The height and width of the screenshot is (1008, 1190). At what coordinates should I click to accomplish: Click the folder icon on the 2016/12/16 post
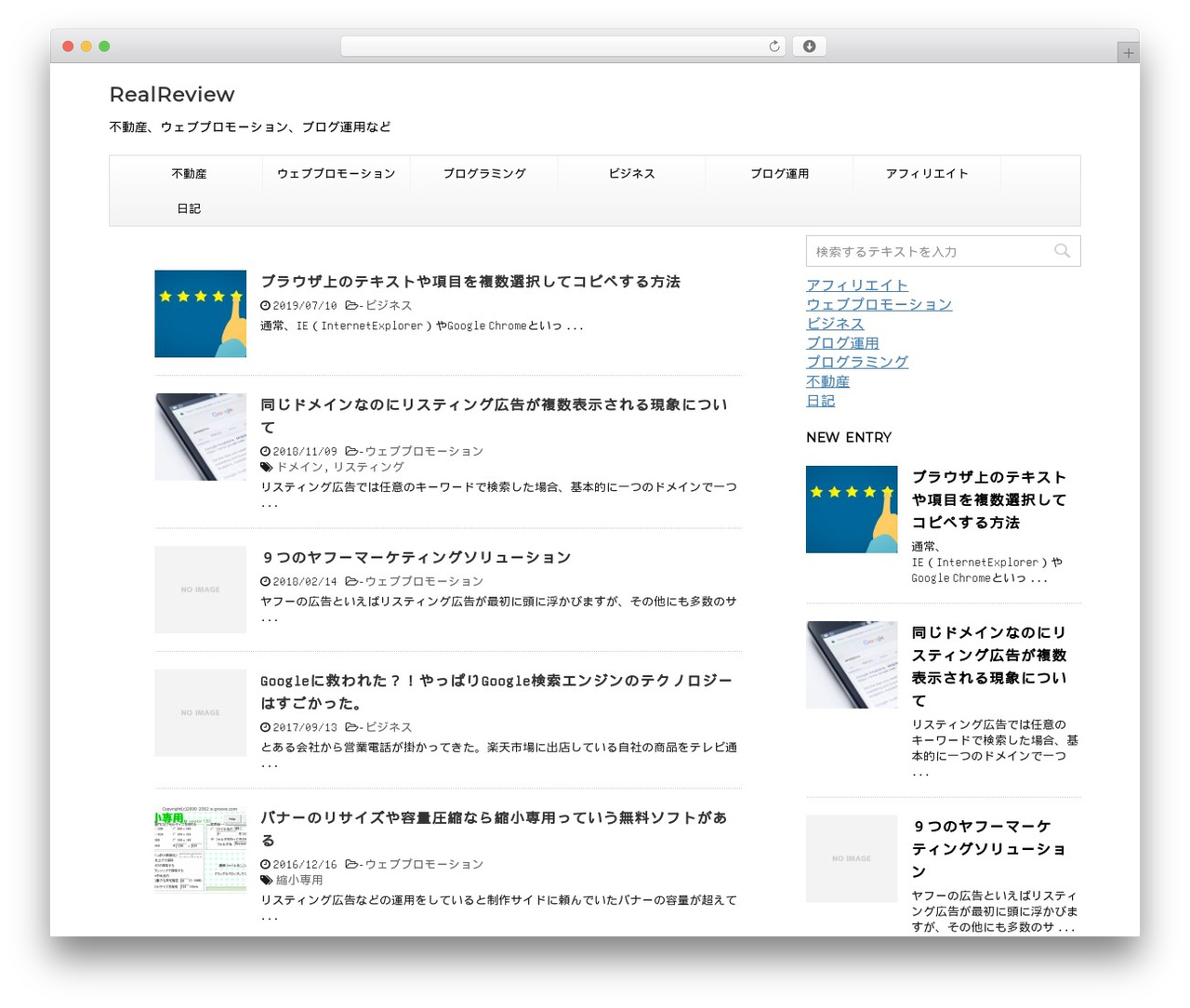(351, 865)
